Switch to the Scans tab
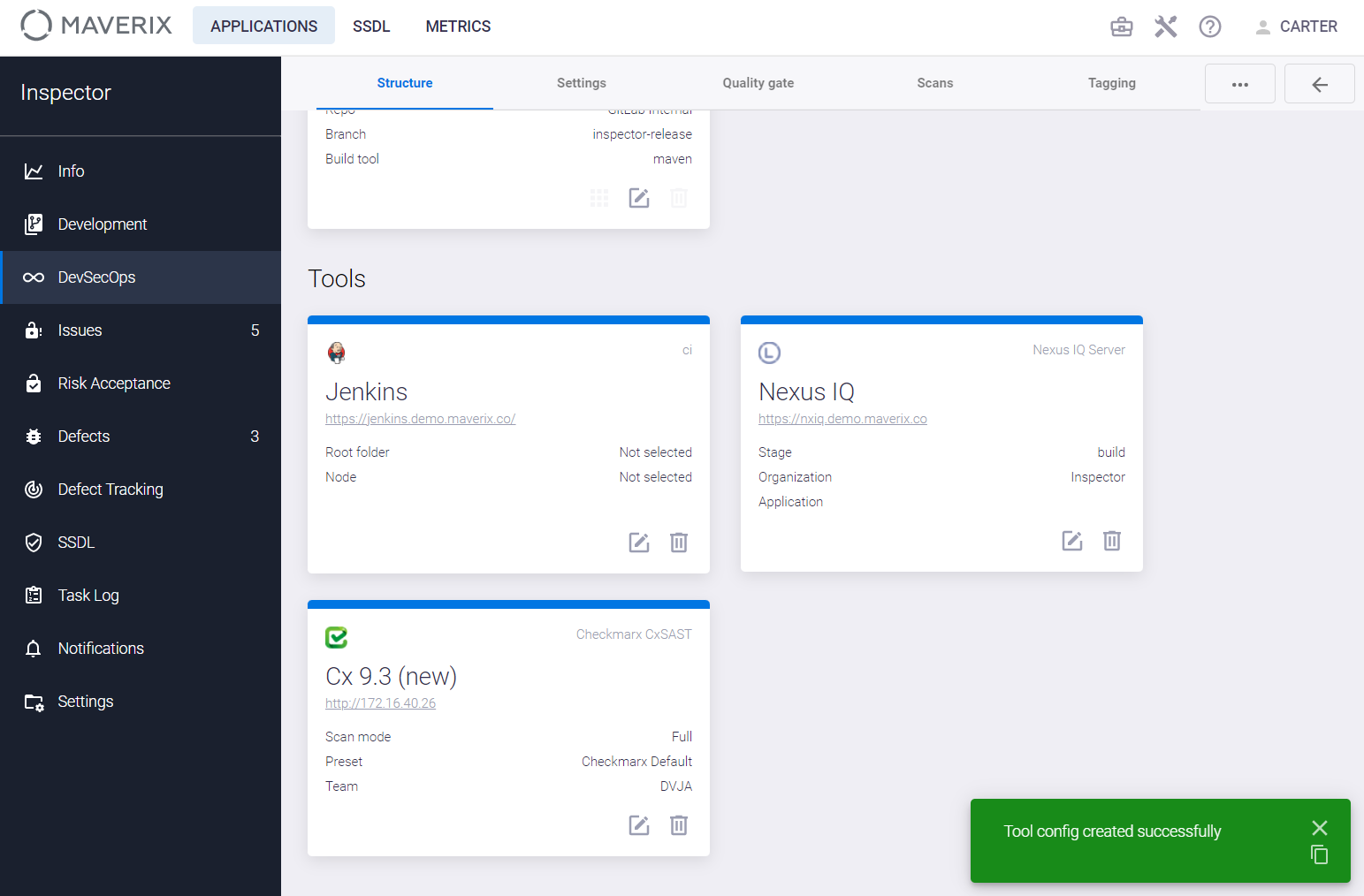The height and width of the screenshot is (896, 1364). [x=935, y=83]
